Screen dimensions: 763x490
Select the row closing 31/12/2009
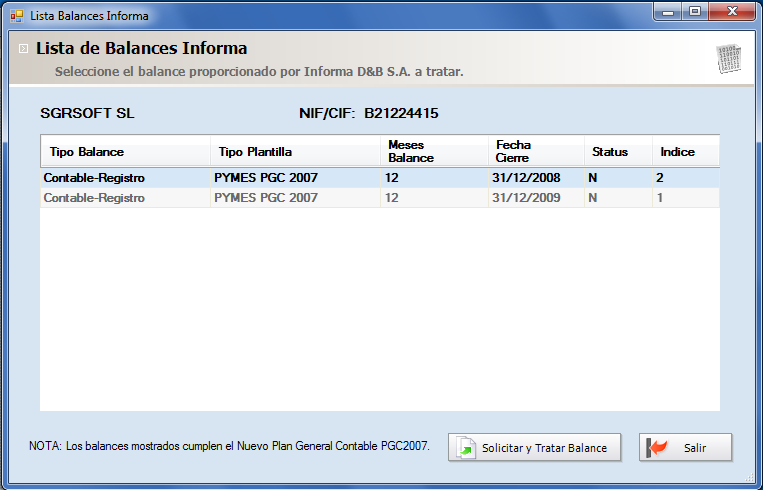click(380, 198)
